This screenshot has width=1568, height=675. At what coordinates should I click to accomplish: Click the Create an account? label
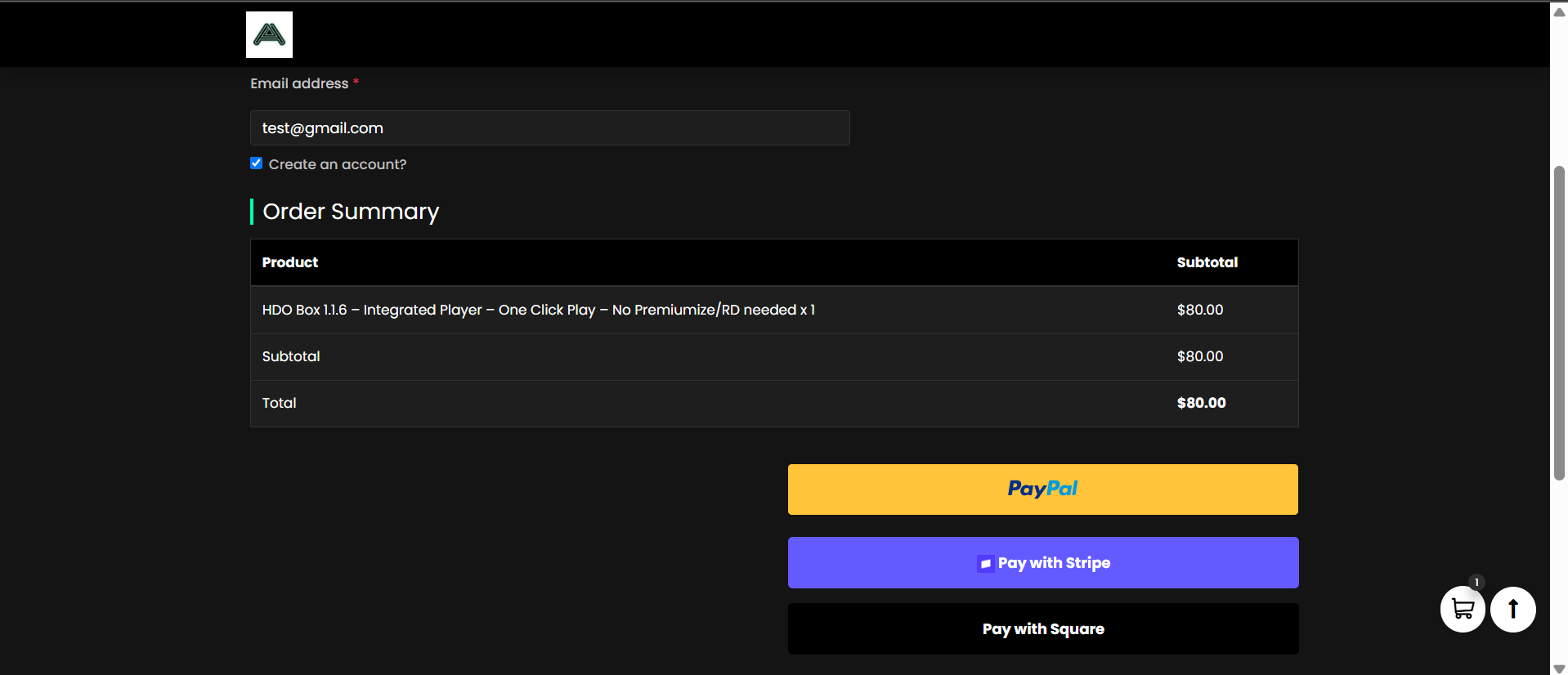point(338,164)
